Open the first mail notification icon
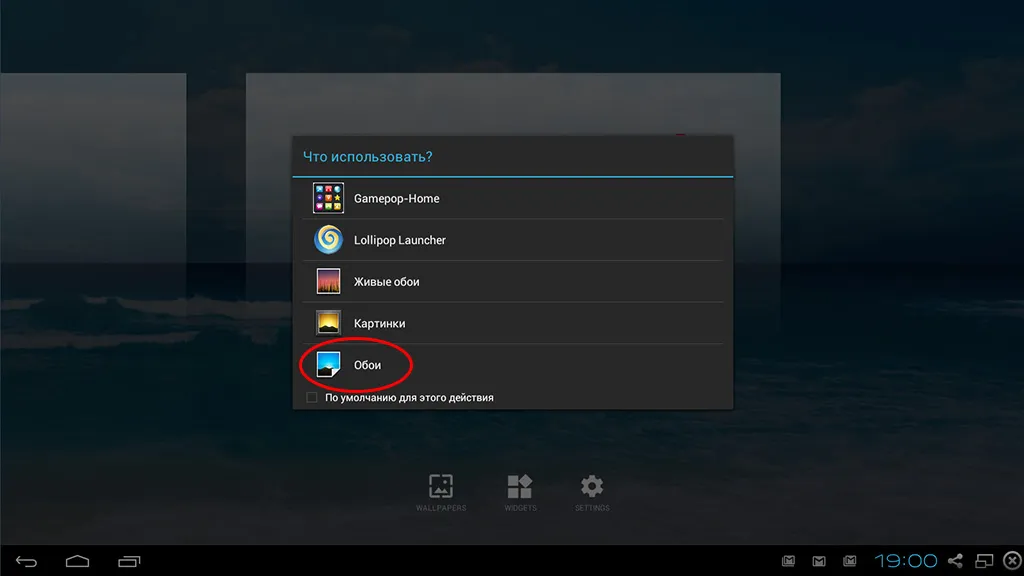1024x576 pixels. pyautogui.click(x=788, y=560)
